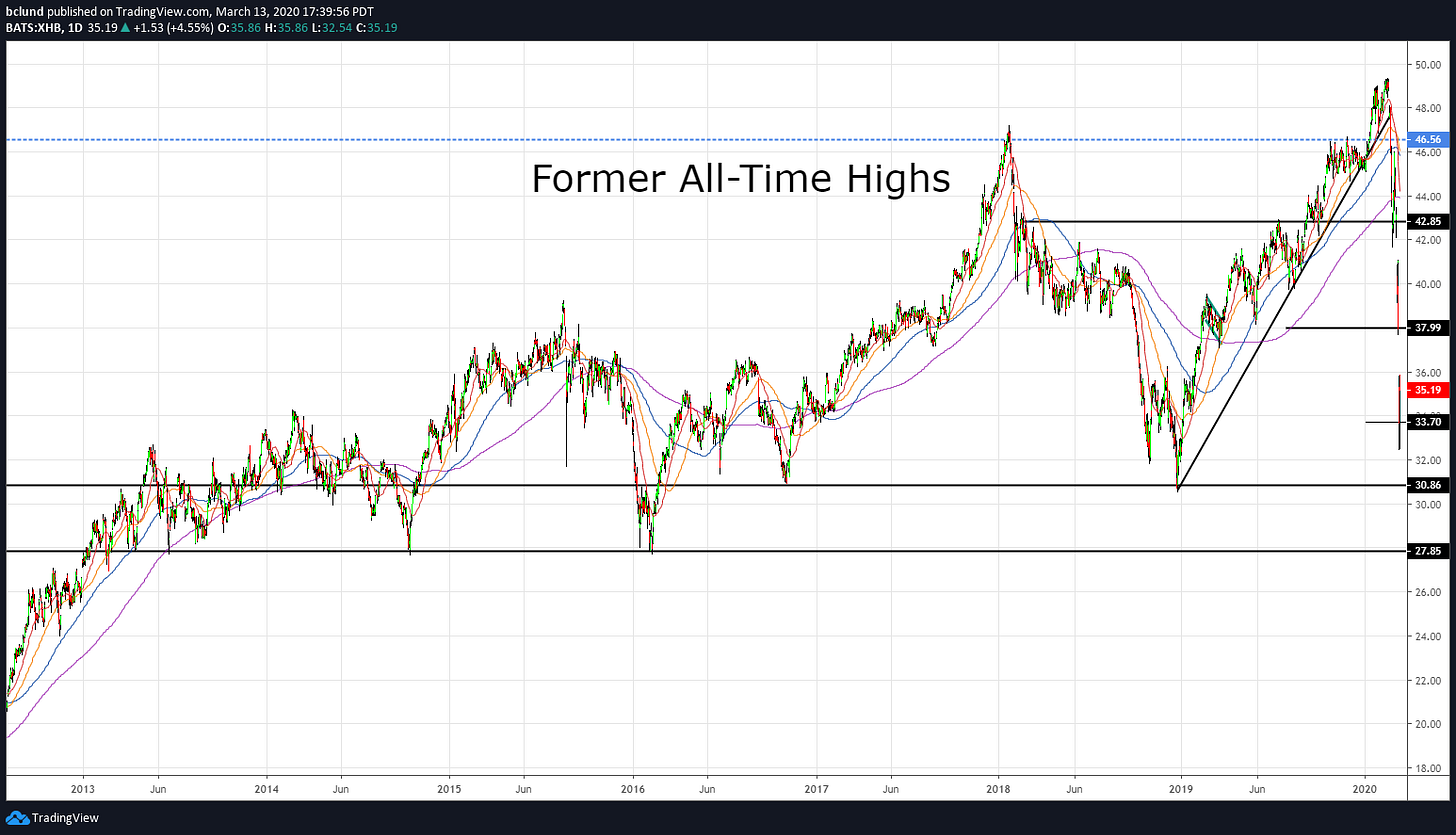Click the black 42.85 price level tag
Screen dimensions: 1456x835
click(x=1424, y=222)
